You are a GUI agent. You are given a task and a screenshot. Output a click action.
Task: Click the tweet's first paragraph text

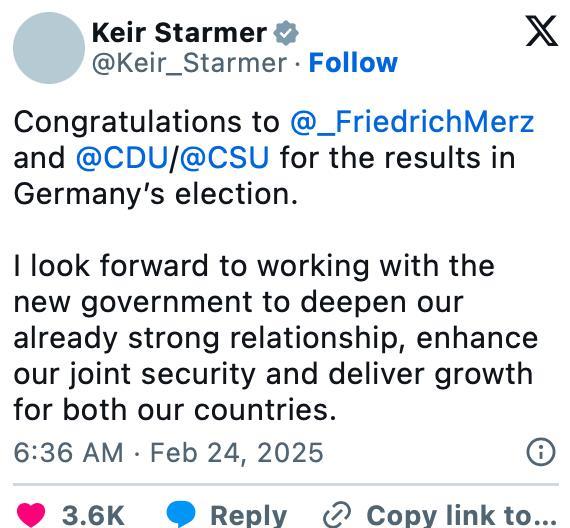[x=274, y=158]
